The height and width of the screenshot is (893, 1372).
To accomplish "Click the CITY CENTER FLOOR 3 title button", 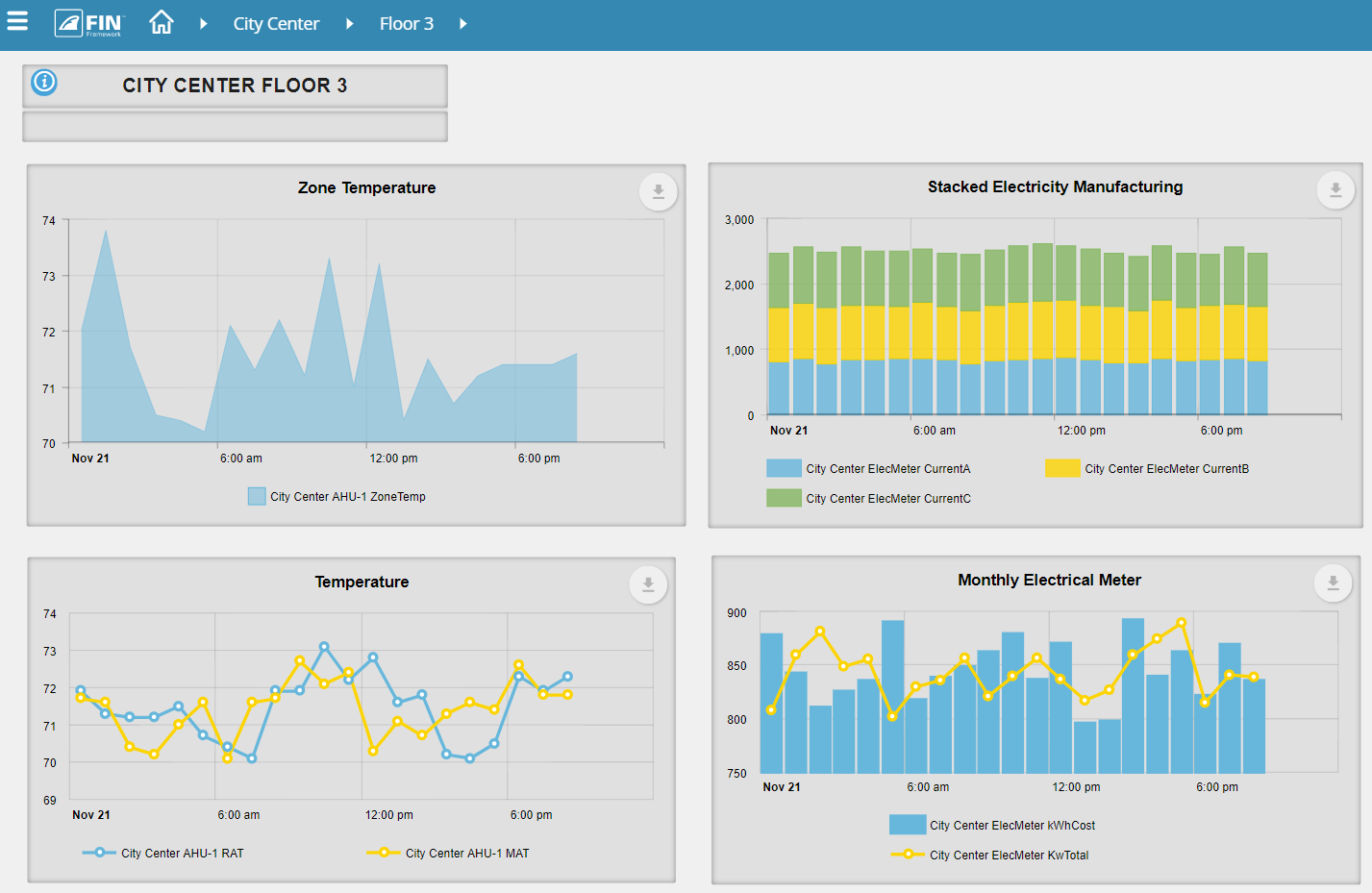I will 235,86.
